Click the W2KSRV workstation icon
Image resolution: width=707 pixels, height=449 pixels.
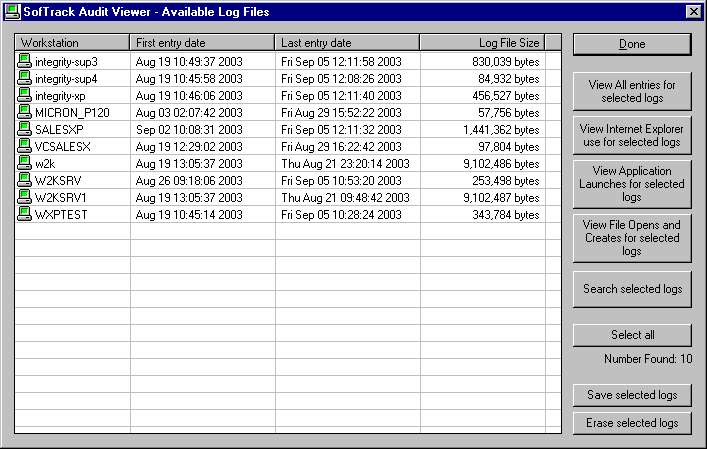tap(24, 180)
